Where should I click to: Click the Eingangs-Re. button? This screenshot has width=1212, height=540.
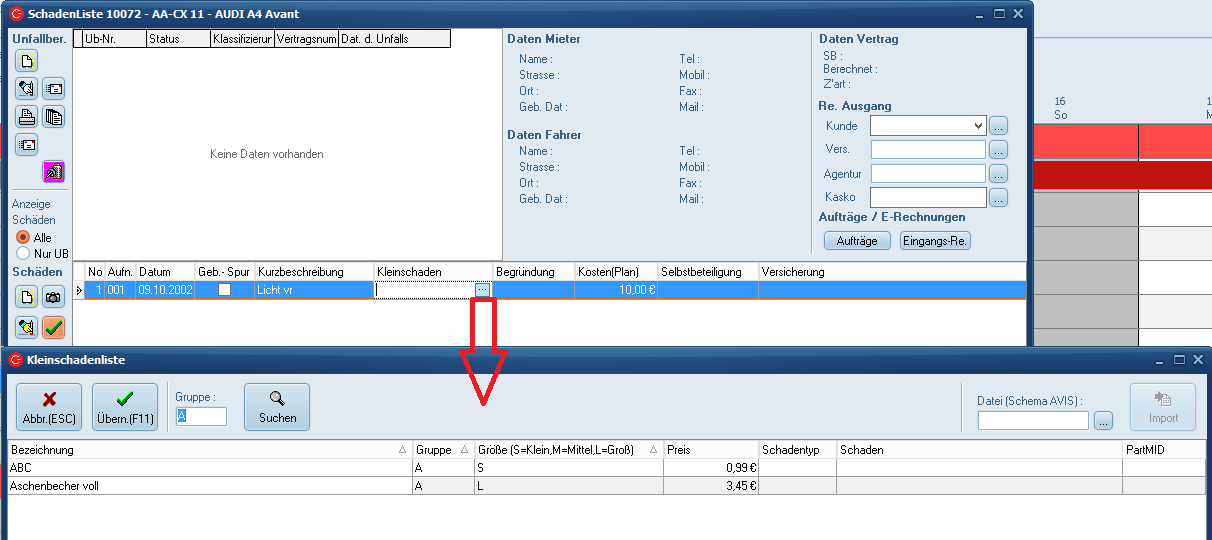click(935, 241)
